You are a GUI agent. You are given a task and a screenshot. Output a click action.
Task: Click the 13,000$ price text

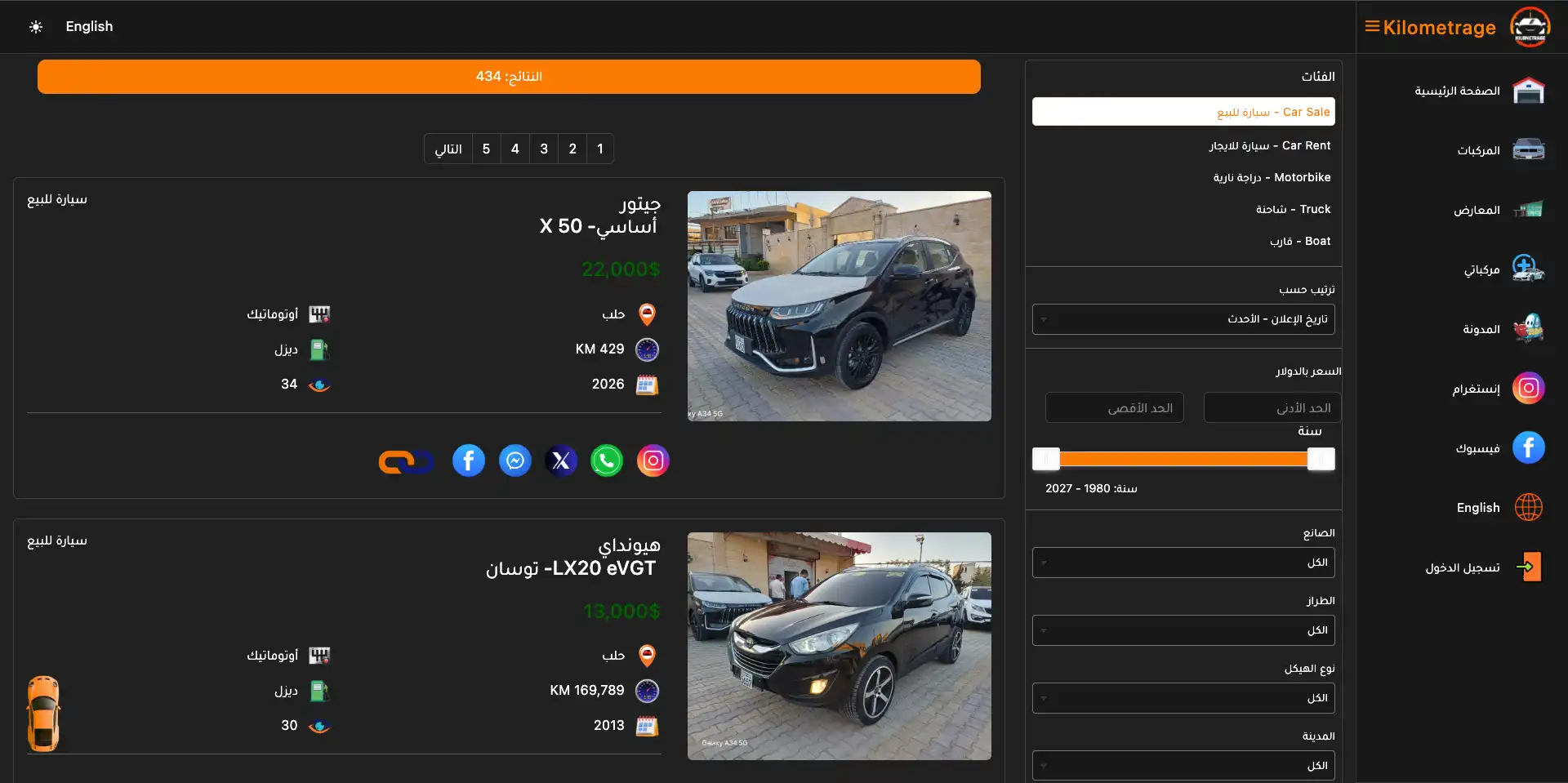[622, 611]
